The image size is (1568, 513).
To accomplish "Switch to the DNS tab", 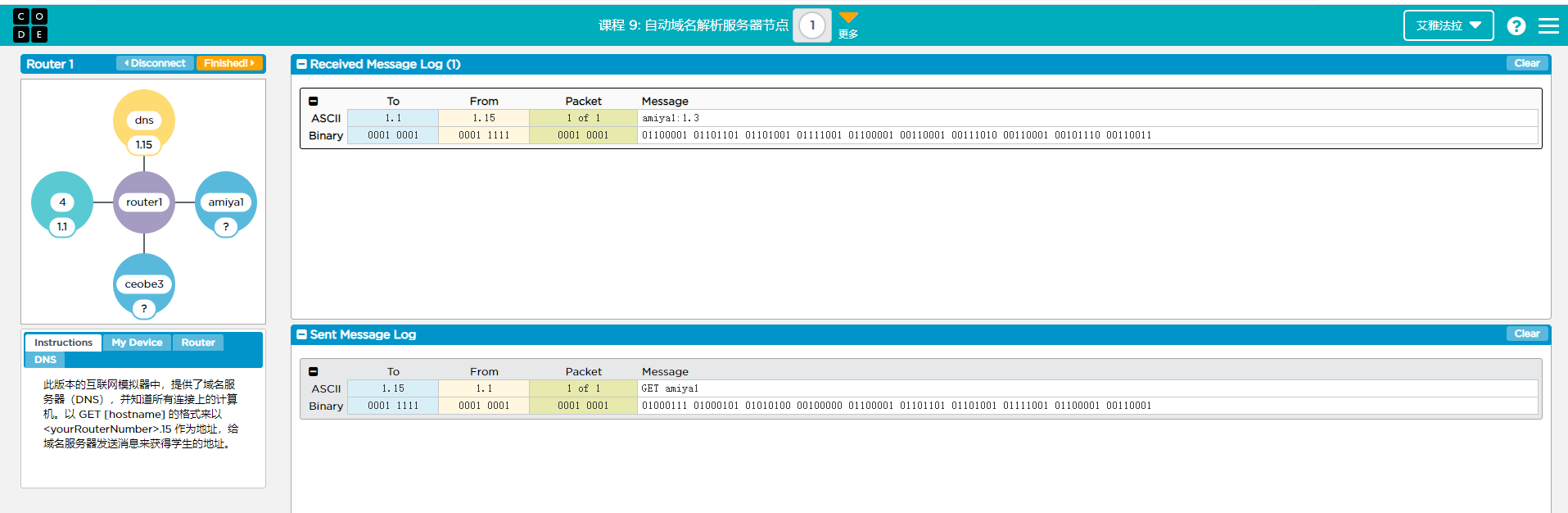I will (45, 360).
